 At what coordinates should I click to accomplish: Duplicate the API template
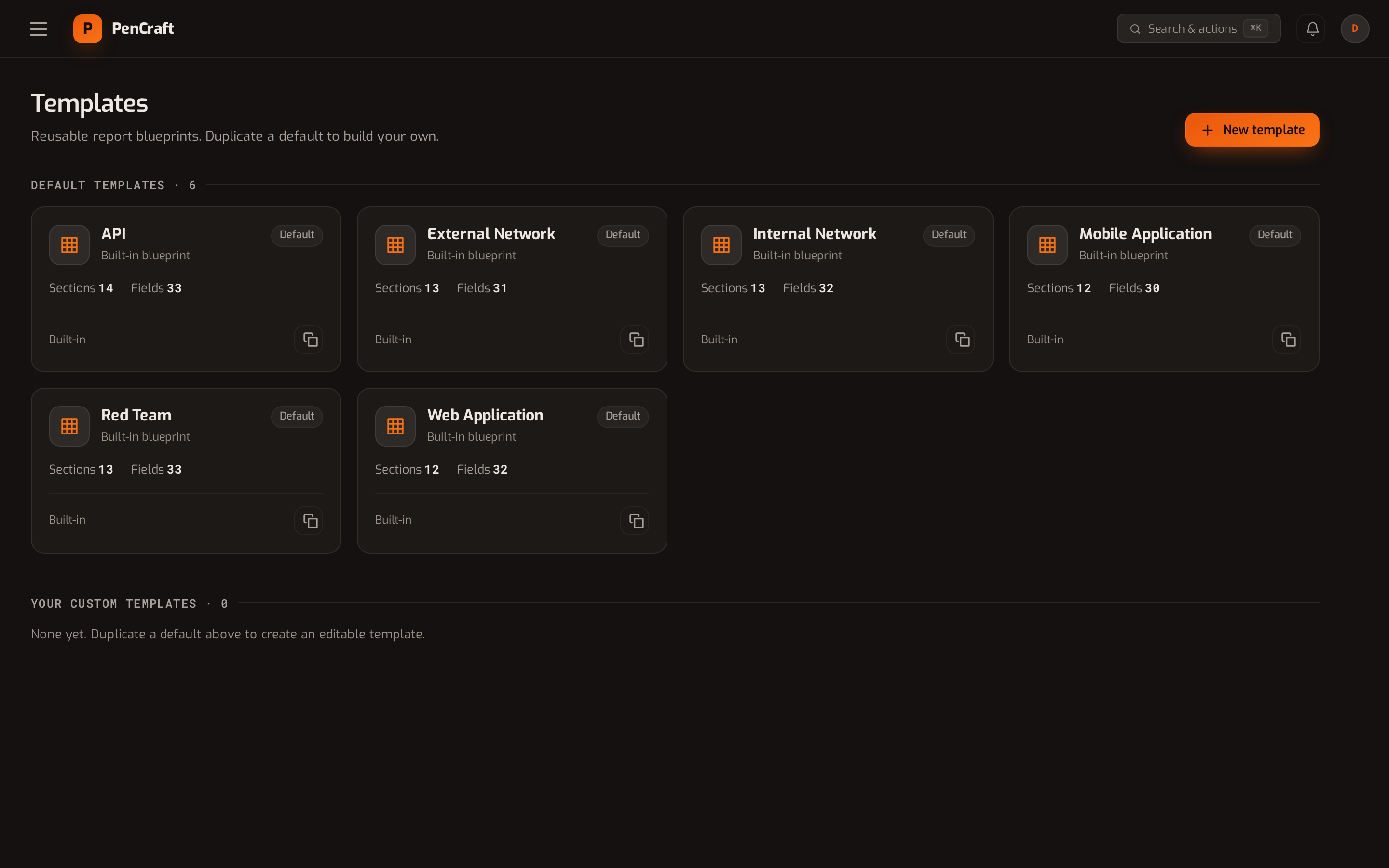[x=309, y=339]
